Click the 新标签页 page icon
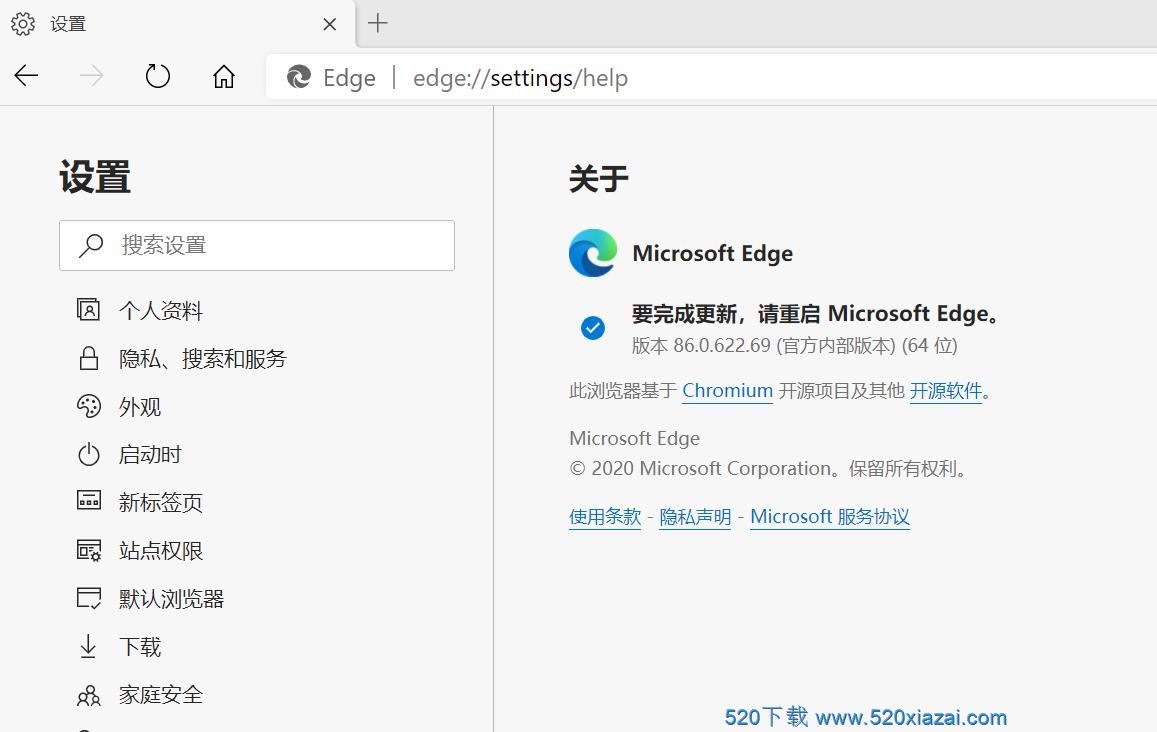Image resolution: width=1157 pixels, height=732 pixels. [89, 501]
